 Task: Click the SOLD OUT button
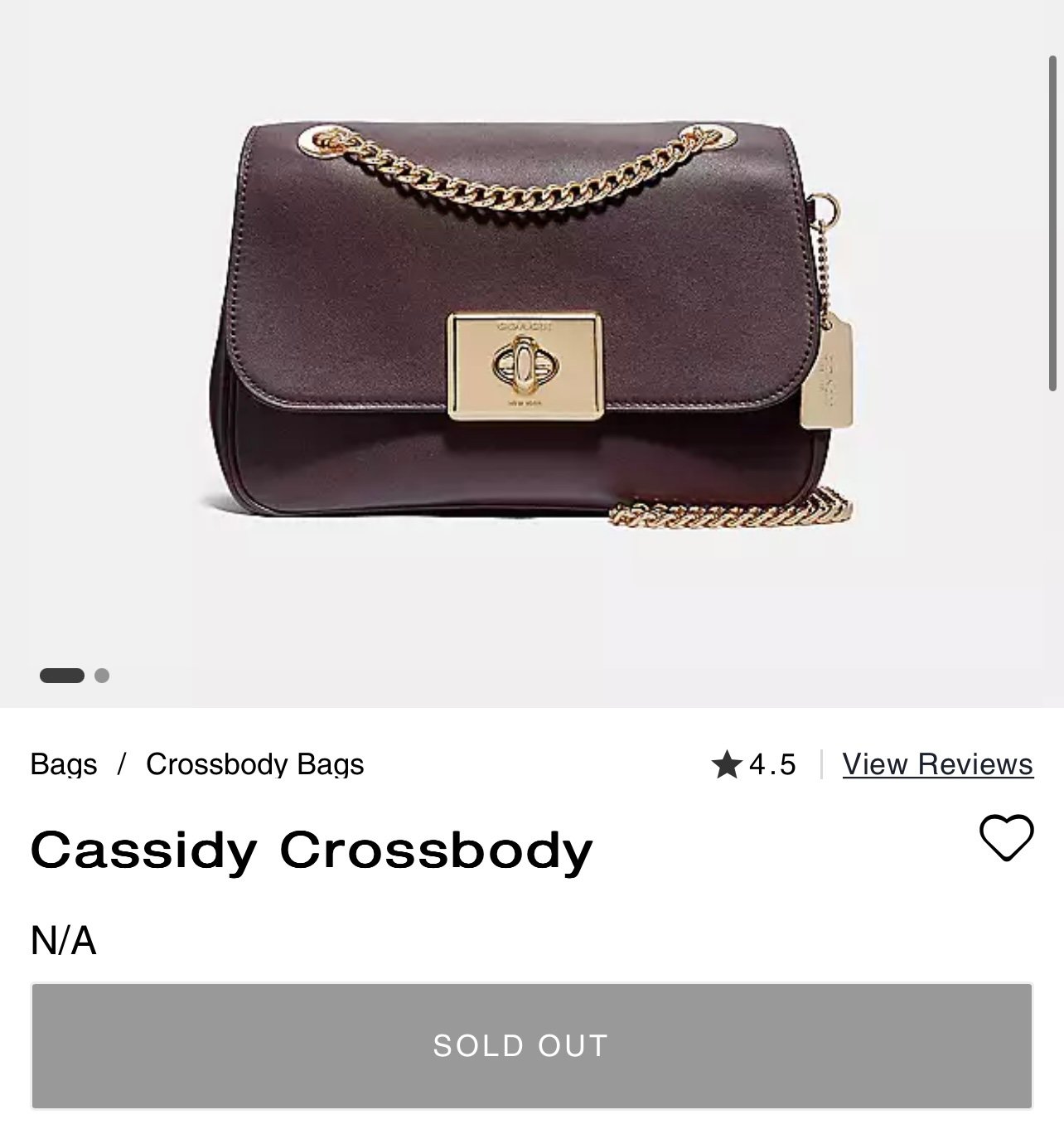coord(532,1046)
